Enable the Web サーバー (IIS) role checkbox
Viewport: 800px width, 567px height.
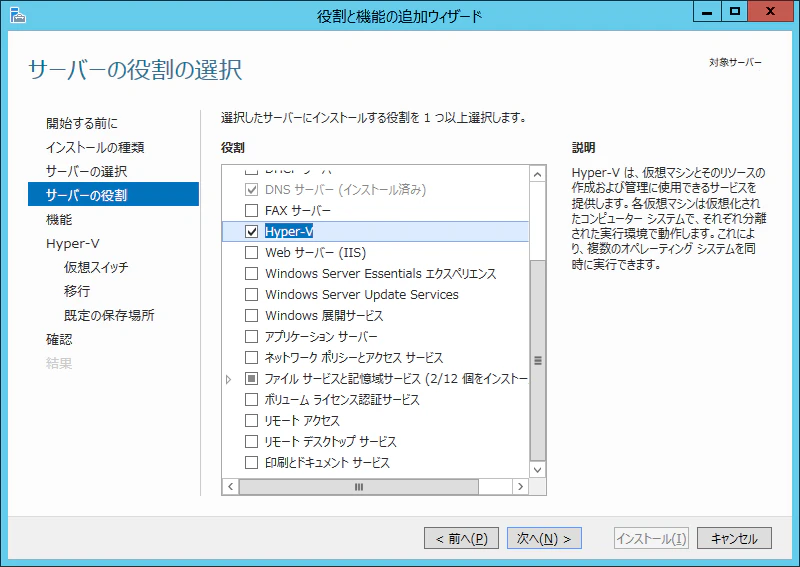click(252, 253)
